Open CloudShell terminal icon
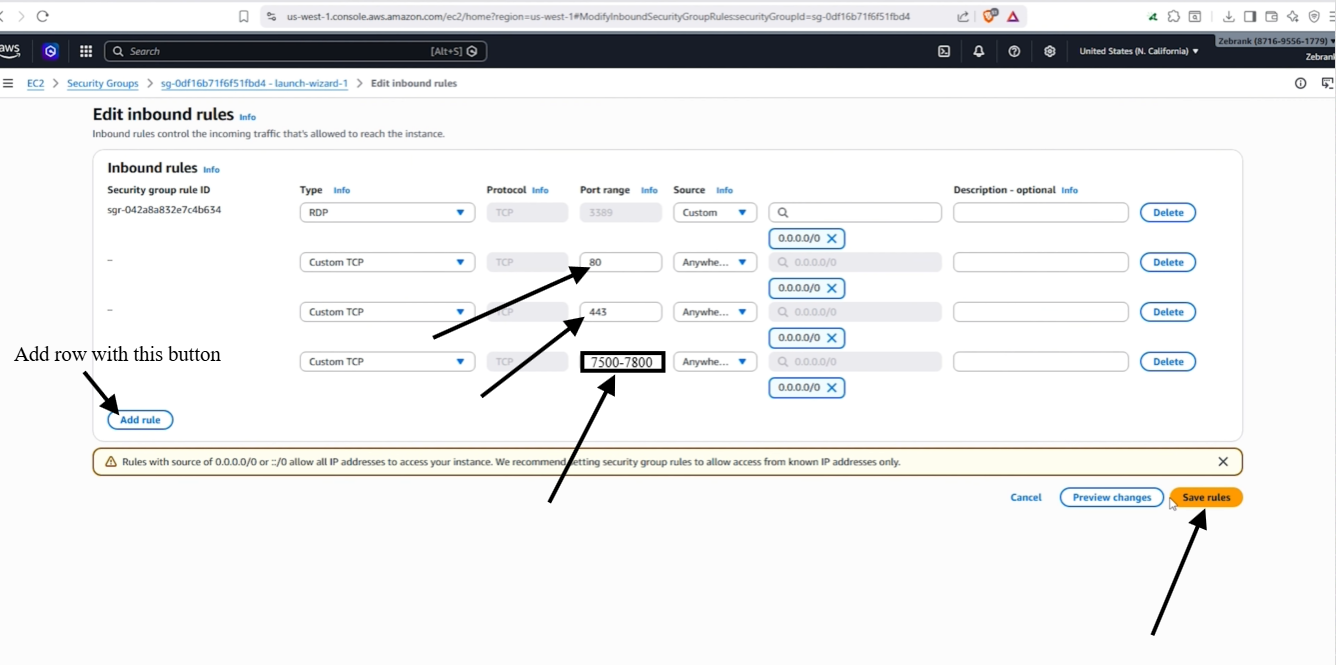 click(x=944, y=51)
